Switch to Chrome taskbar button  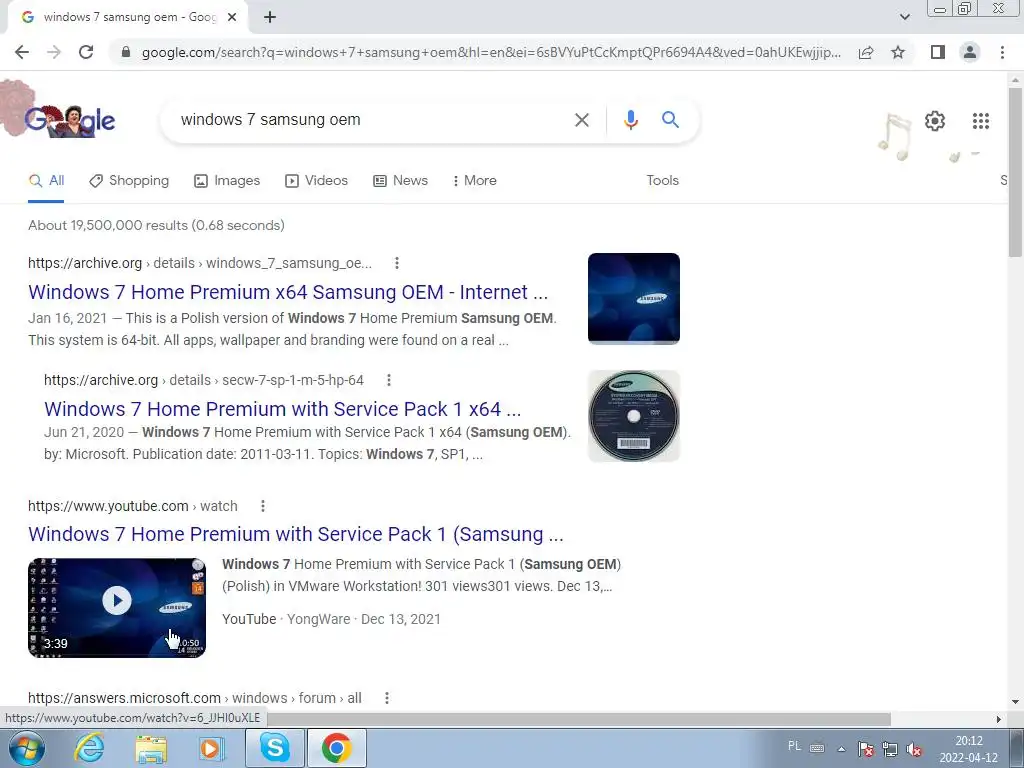pos(336,748)
